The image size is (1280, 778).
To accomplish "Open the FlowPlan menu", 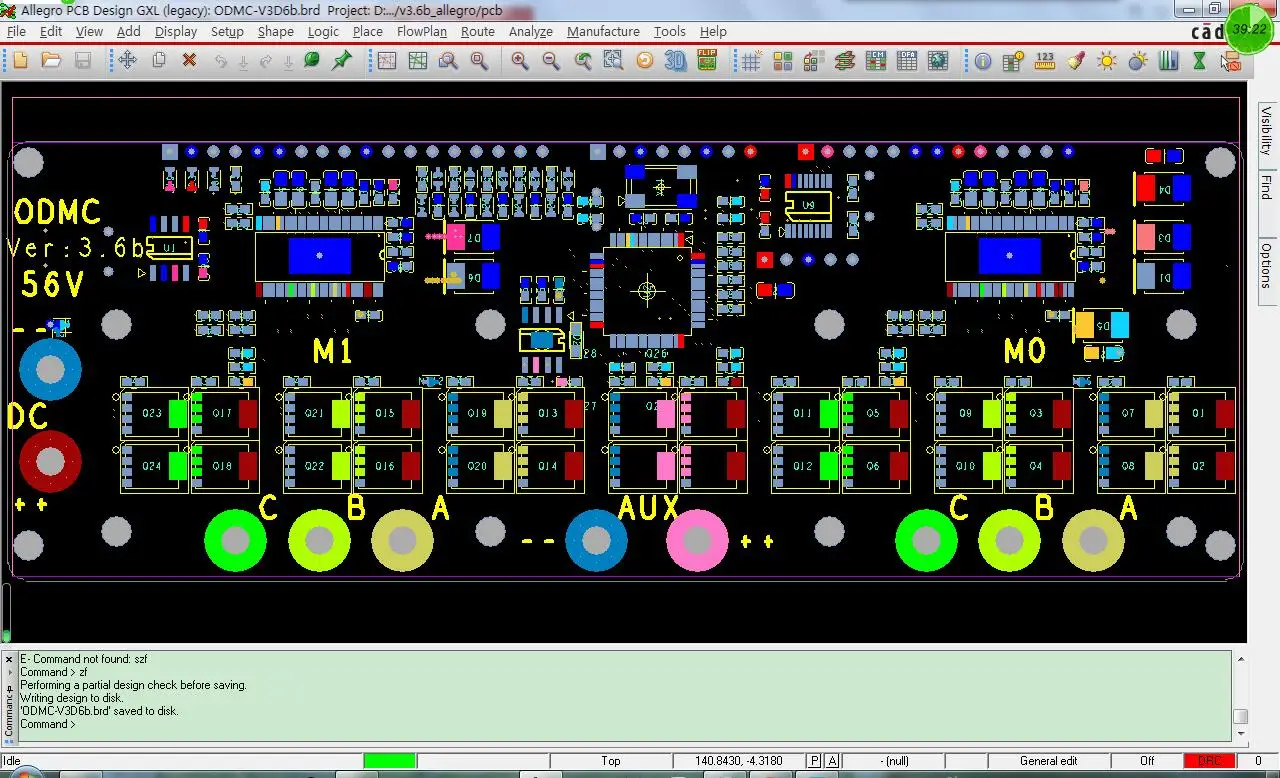I will [422, 31].
